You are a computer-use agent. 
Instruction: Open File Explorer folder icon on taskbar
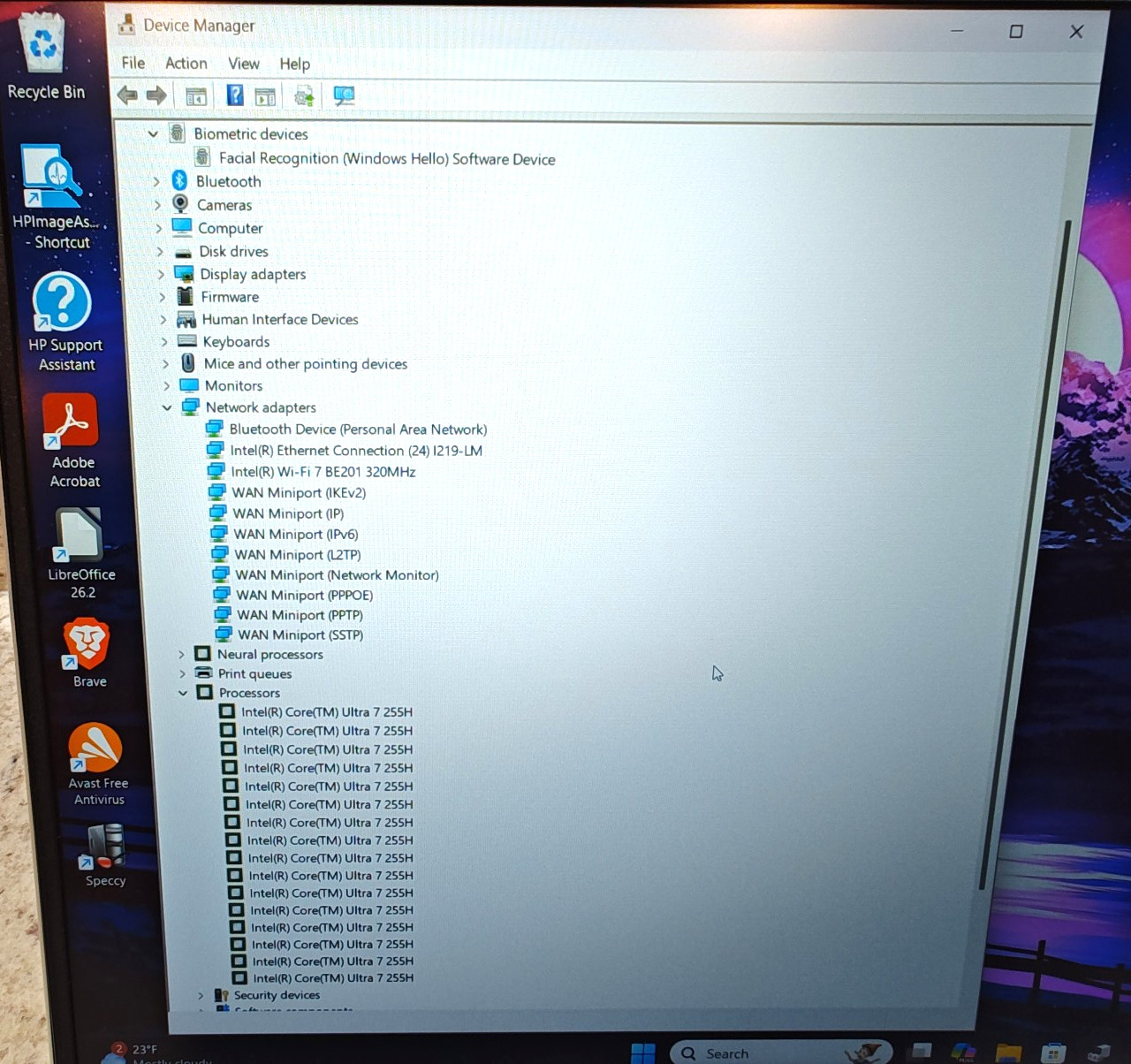[1008, 1052]
